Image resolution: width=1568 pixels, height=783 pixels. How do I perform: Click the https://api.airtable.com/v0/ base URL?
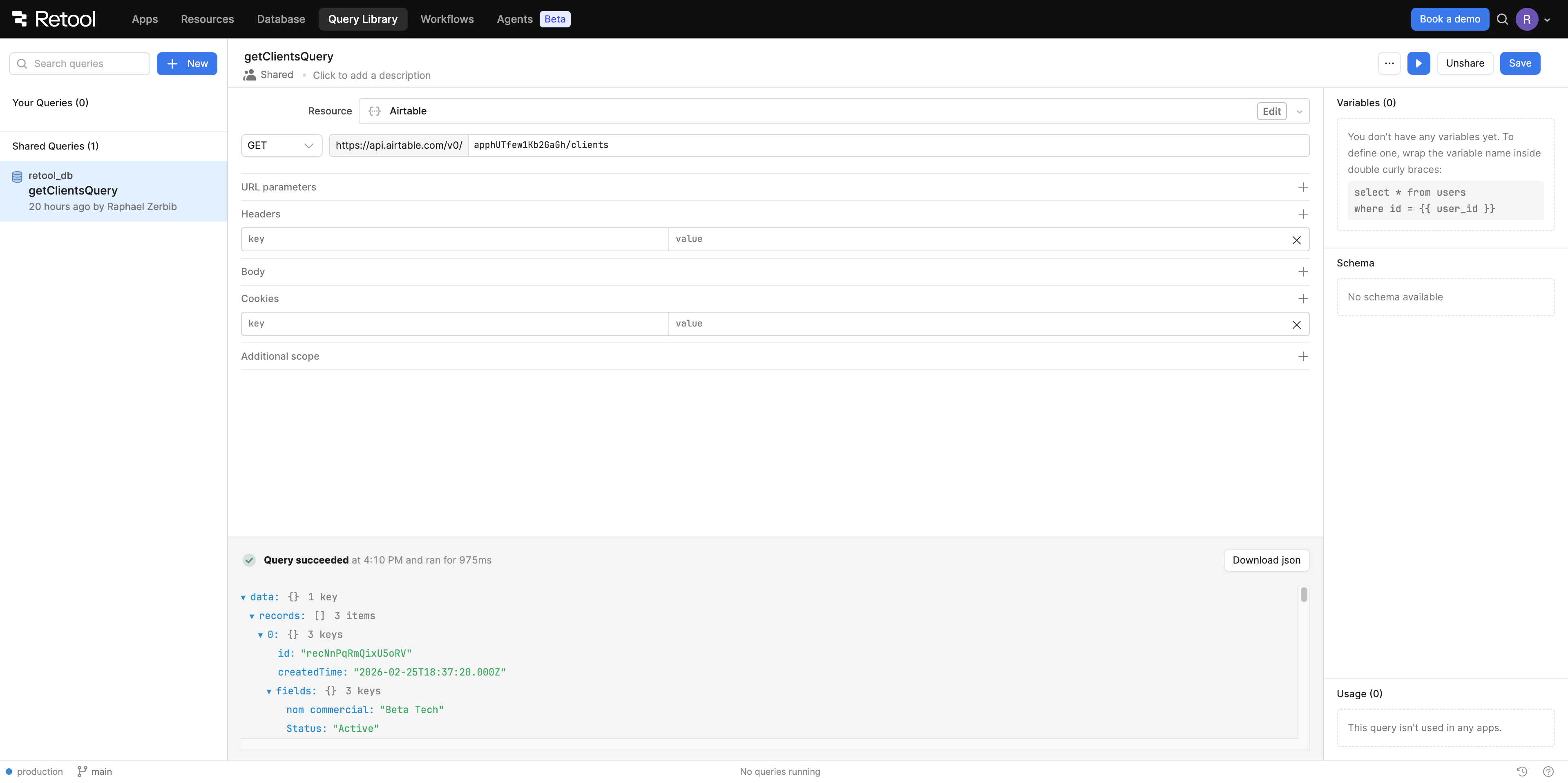[399, 145]
